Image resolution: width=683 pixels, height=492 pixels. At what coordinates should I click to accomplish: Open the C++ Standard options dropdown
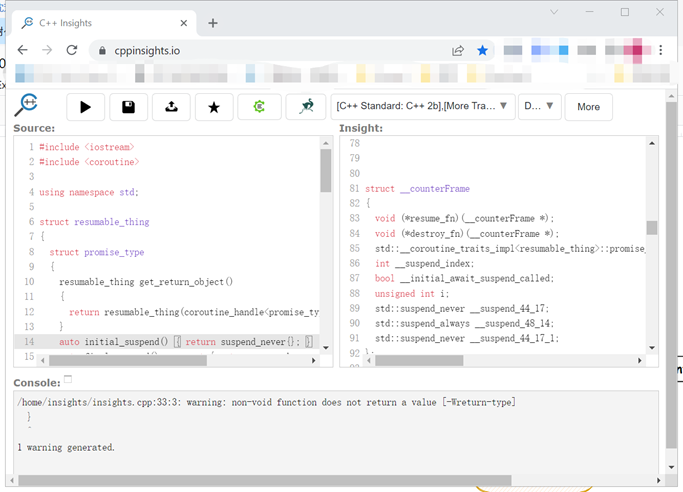(x=422, y=106)
